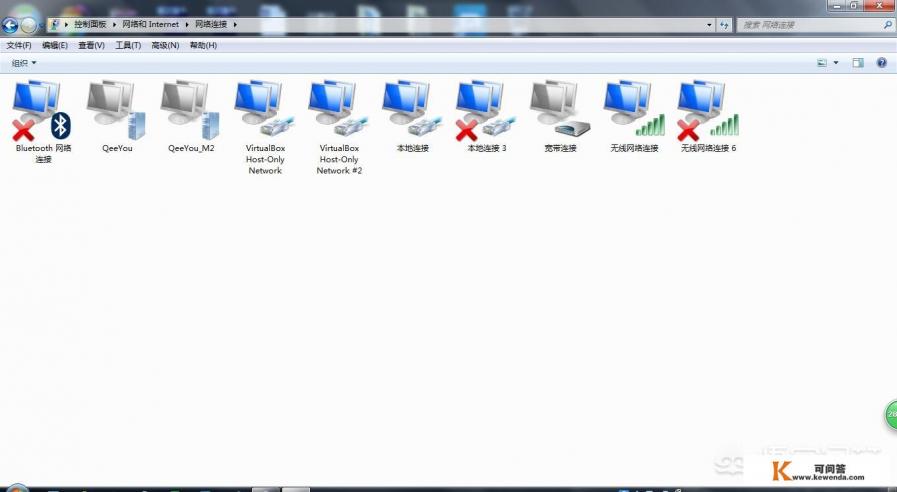This screenshot has width=897, height=492.
Task: Click 网络和 Internet in the breadcrumb path
Action: [149, 24]
